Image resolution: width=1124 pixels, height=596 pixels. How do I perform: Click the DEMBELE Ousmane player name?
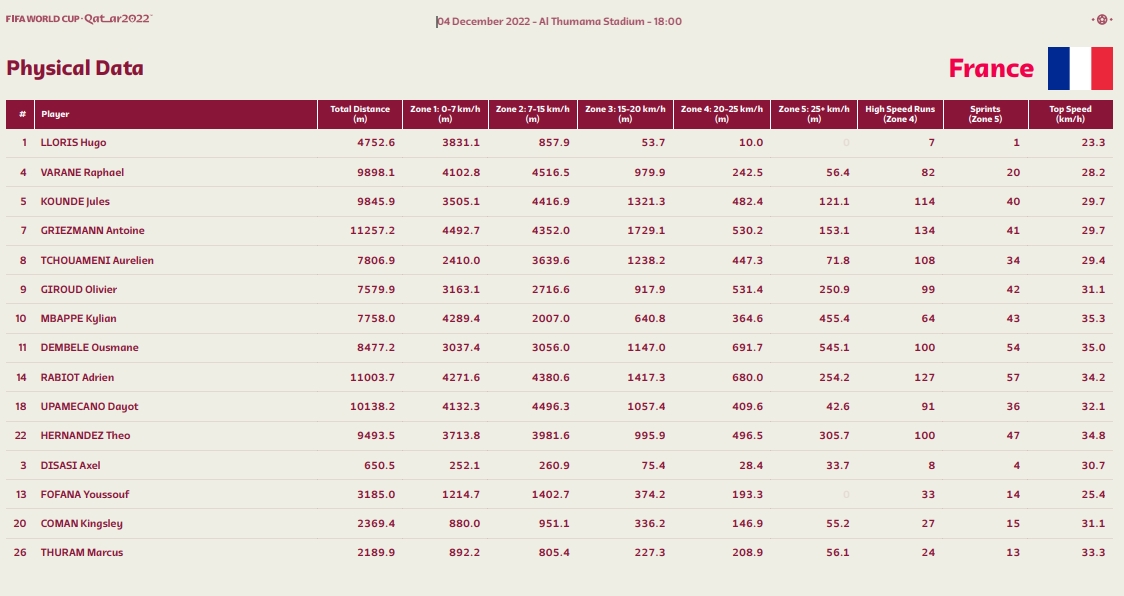(x=90, y=347)
